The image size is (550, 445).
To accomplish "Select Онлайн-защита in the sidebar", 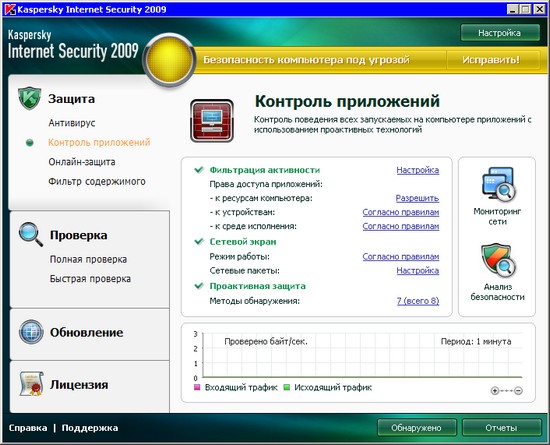I will click(x=82, y=162).
